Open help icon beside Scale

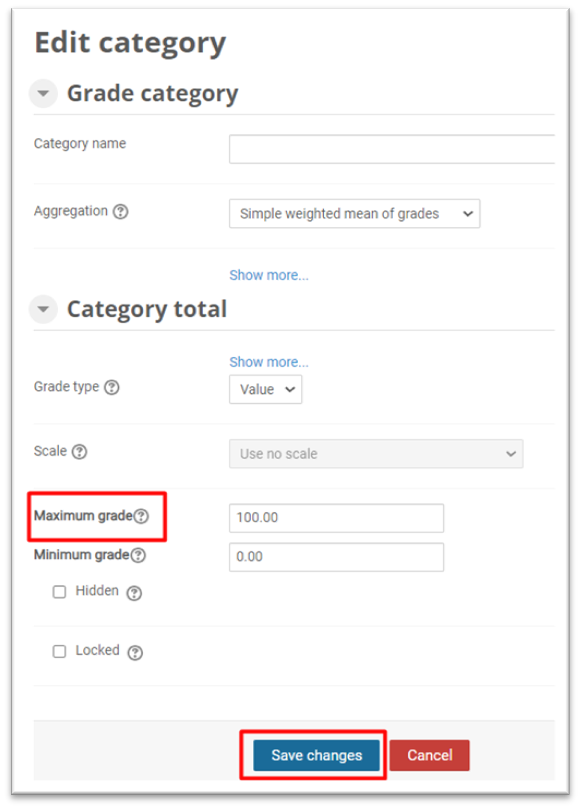[79, 452]
